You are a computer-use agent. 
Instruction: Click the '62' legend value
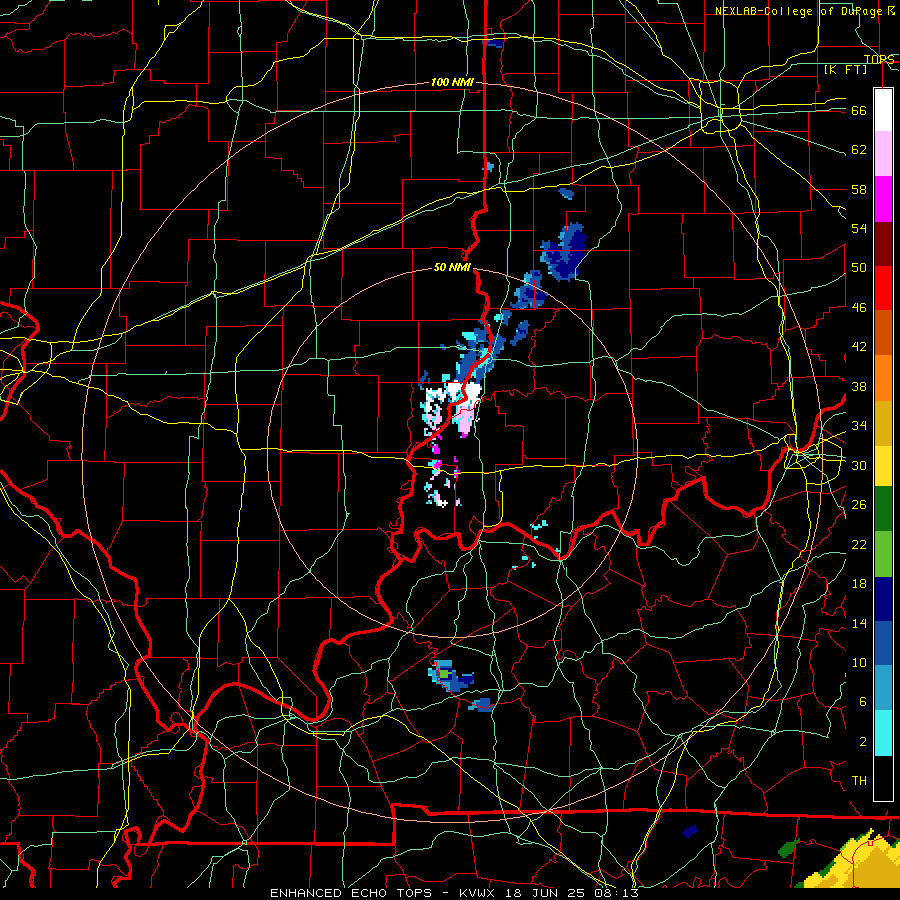tap(859, 150)
